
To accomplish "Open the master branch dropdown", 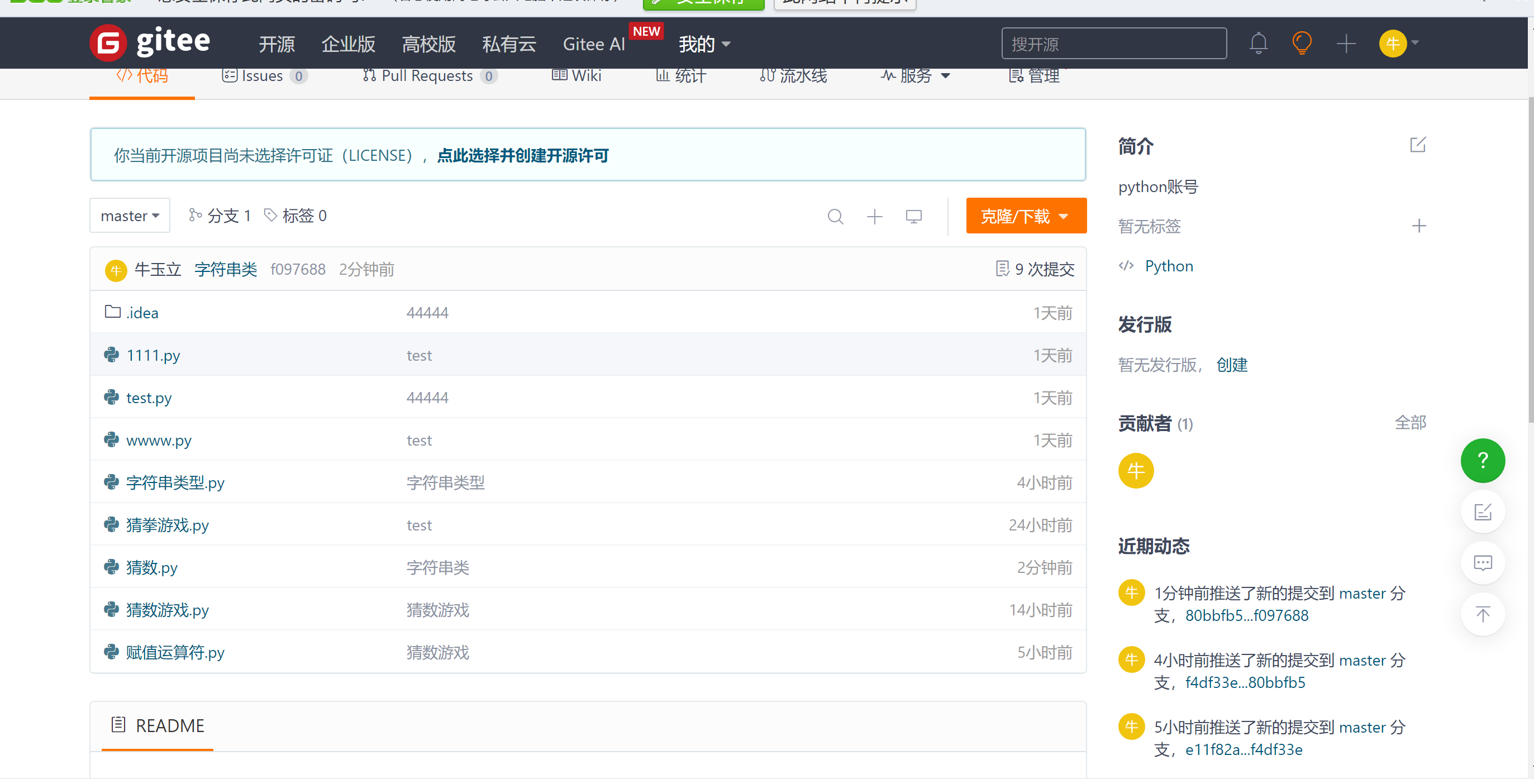I will pos(130,216).
